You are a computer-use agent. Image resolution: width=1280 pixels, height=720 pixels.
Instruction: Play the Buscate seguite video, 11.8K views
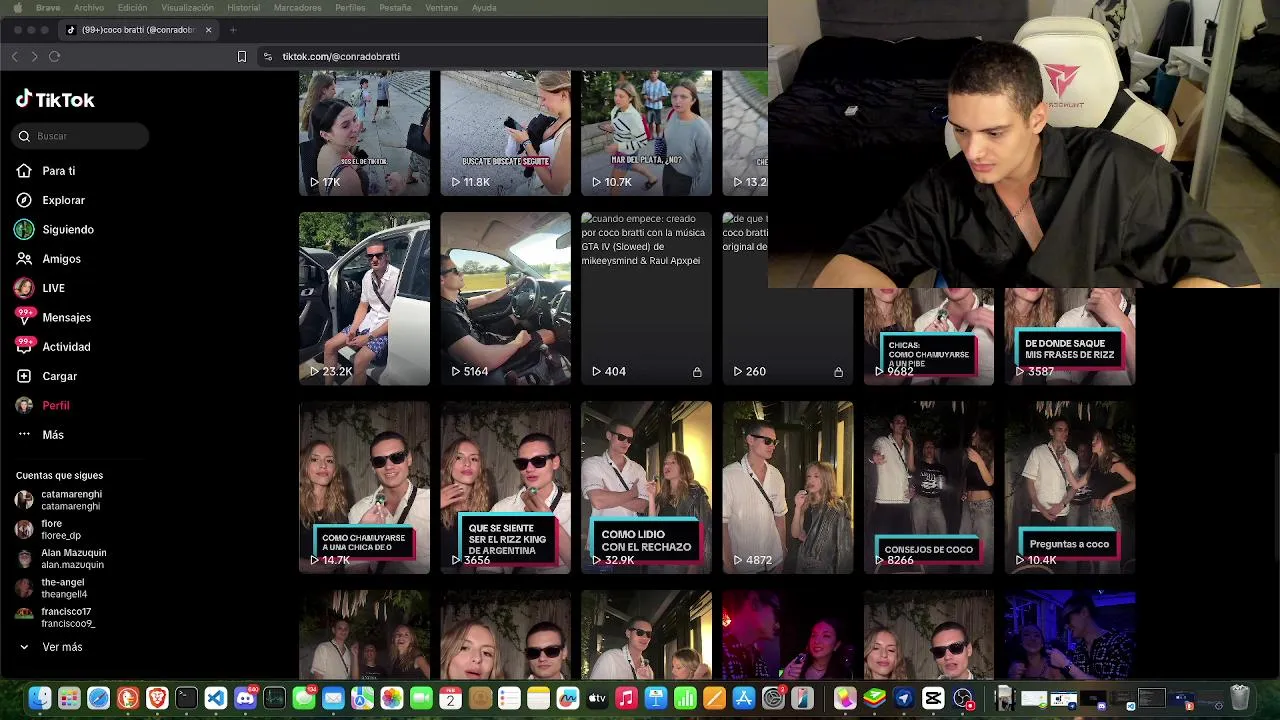click(x=505, y=132)
